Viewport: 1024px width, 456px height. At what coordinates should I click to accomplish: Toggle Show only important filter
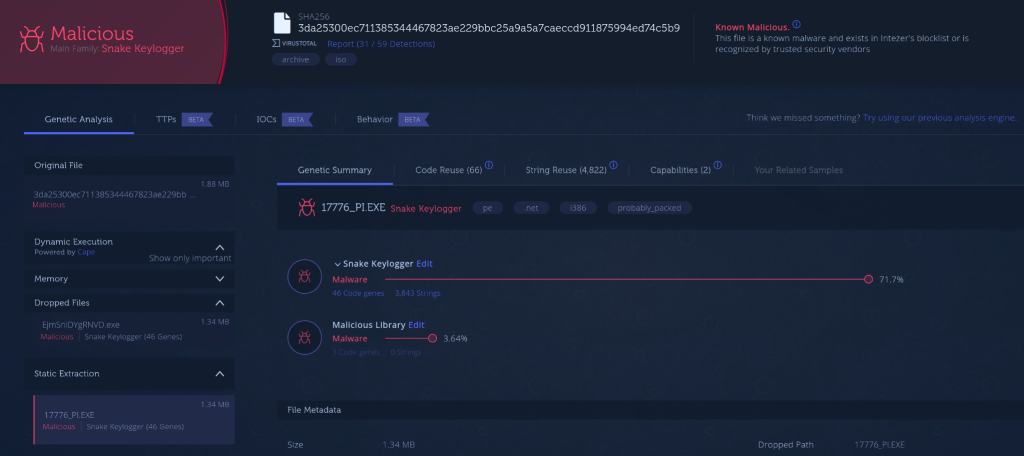[x=189, y=258]
